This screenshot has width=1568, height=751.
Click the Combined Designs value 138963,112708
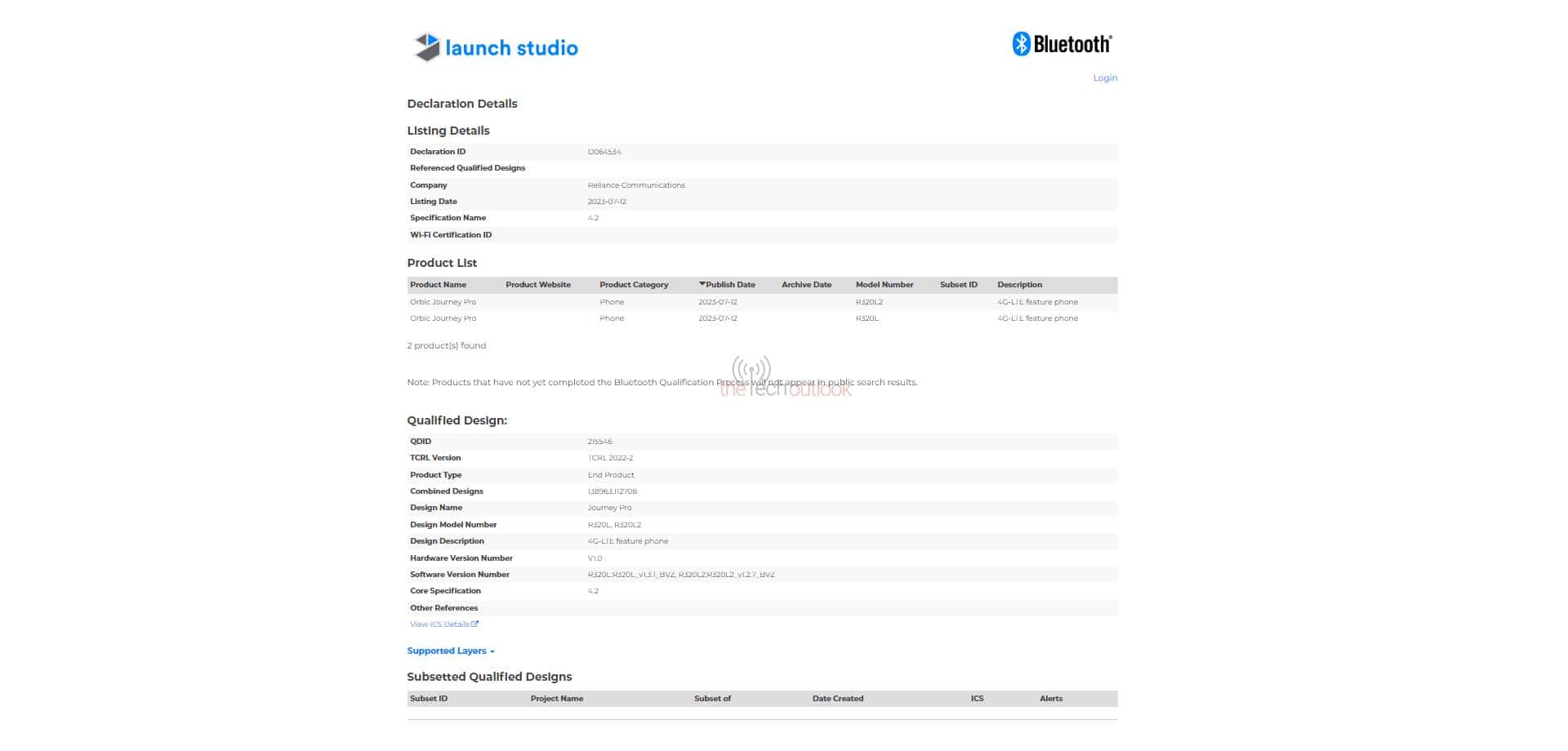pos(612,491)
